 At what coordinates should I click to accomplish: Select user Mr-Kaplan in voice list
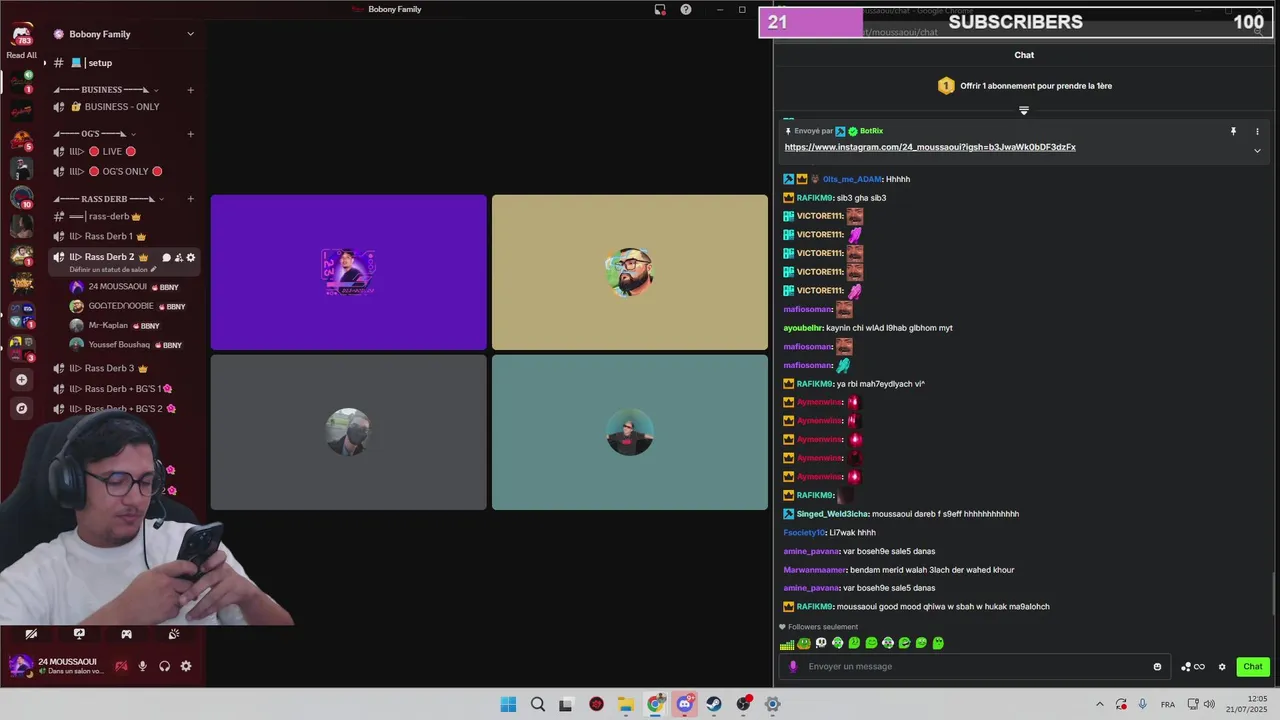[x=115, y=325]
